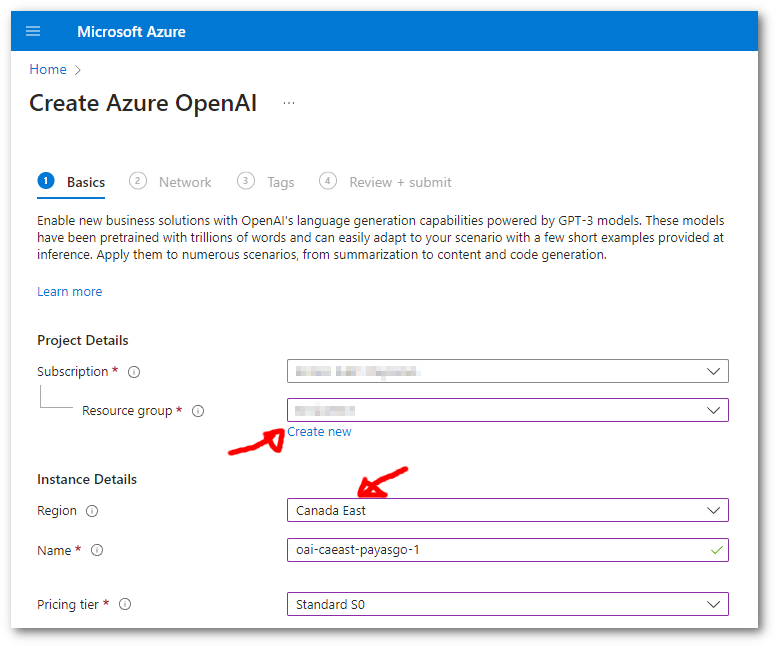Click the Name input field
Viewport: 777px width, 647px height.
(507, 550)
